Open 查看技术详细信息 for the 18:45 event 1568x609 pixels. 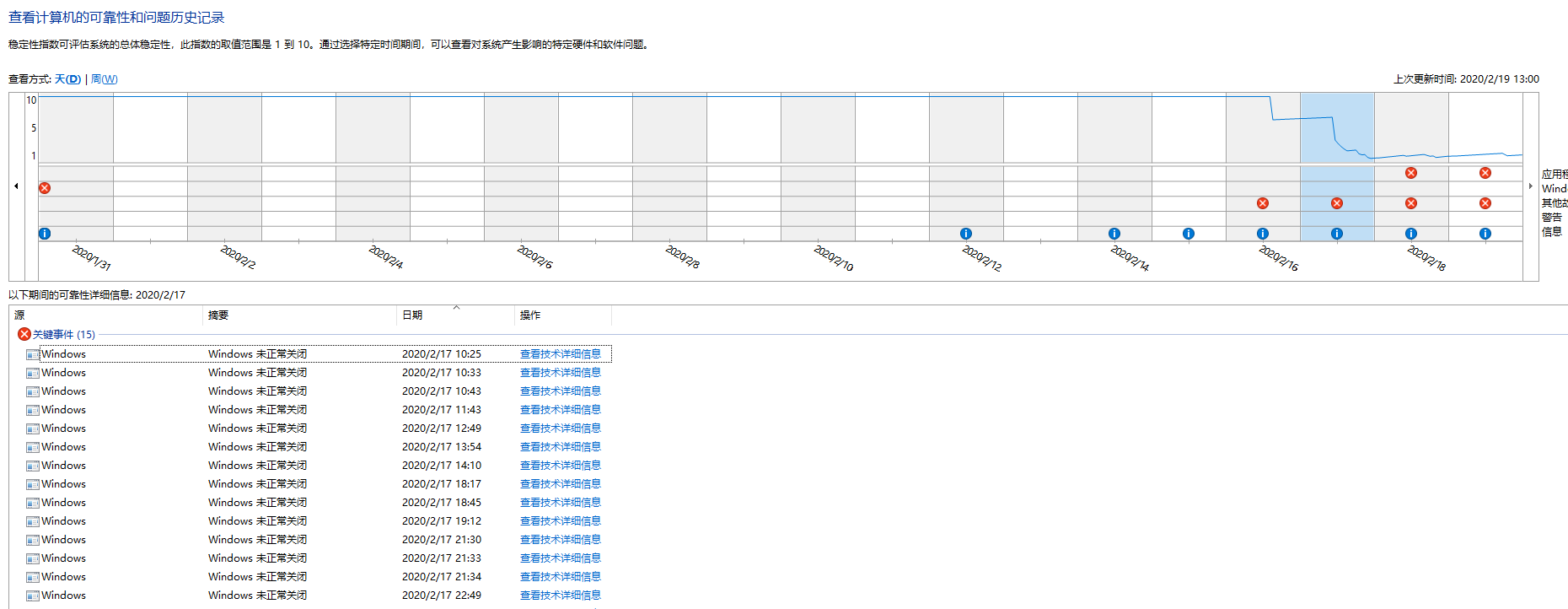(x=561, y=503)
